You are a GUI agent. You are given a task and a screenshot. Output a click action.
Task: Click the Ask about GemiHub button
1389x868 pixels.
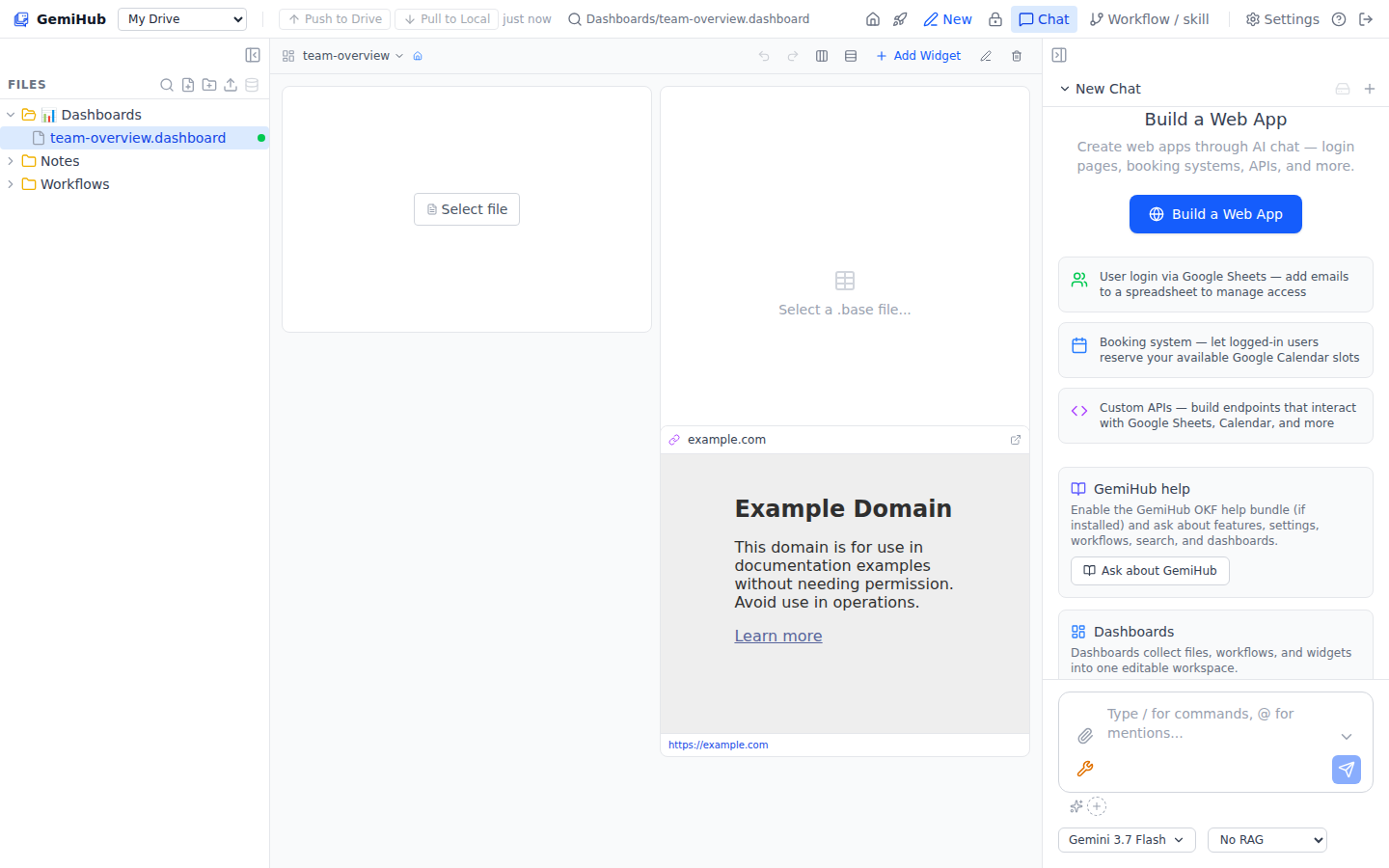[1150, 571]
